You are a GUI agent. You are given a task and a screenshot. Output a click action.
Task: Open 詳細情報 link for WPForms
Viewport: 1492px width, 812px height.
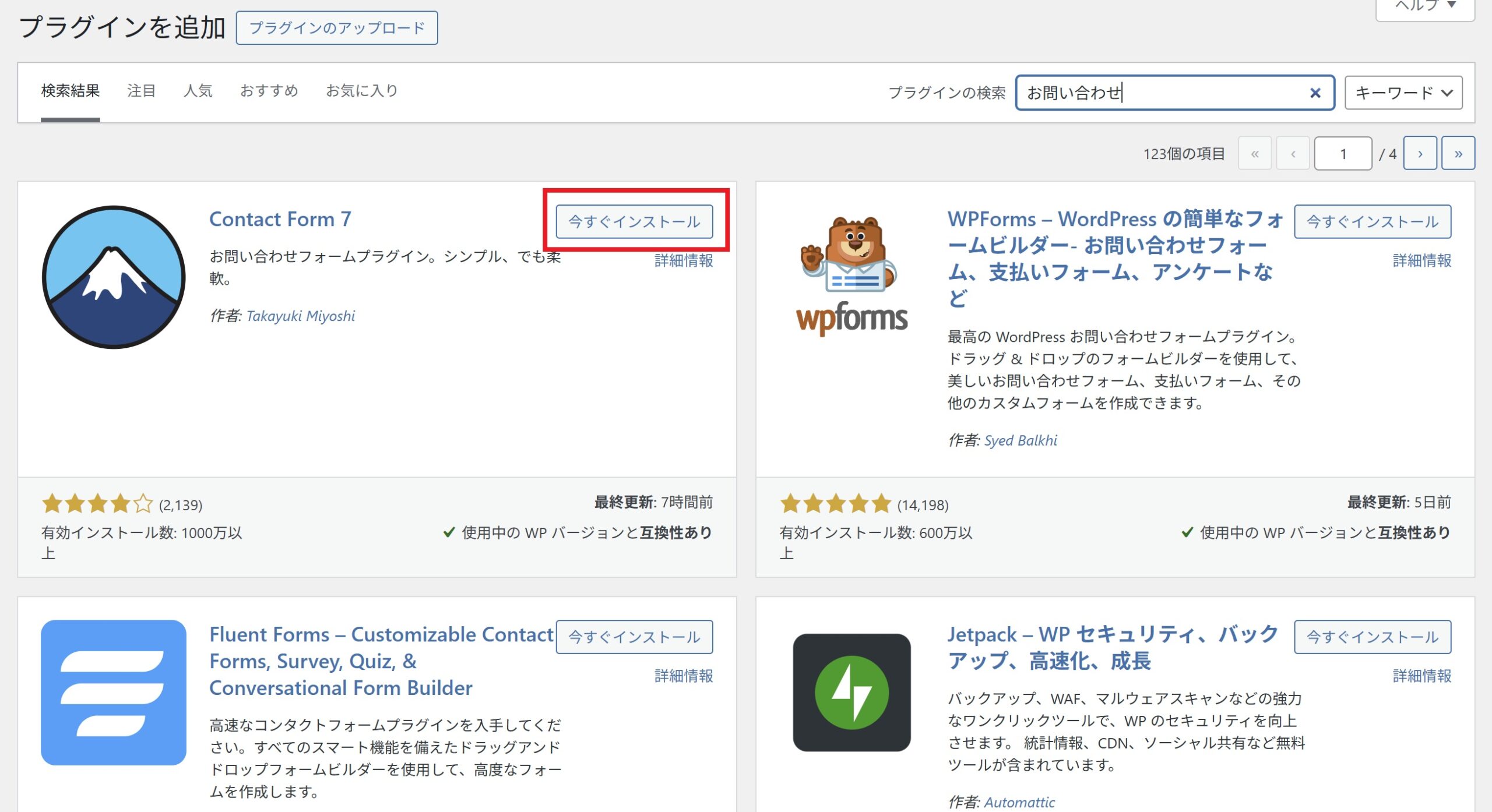[1421, 260]
